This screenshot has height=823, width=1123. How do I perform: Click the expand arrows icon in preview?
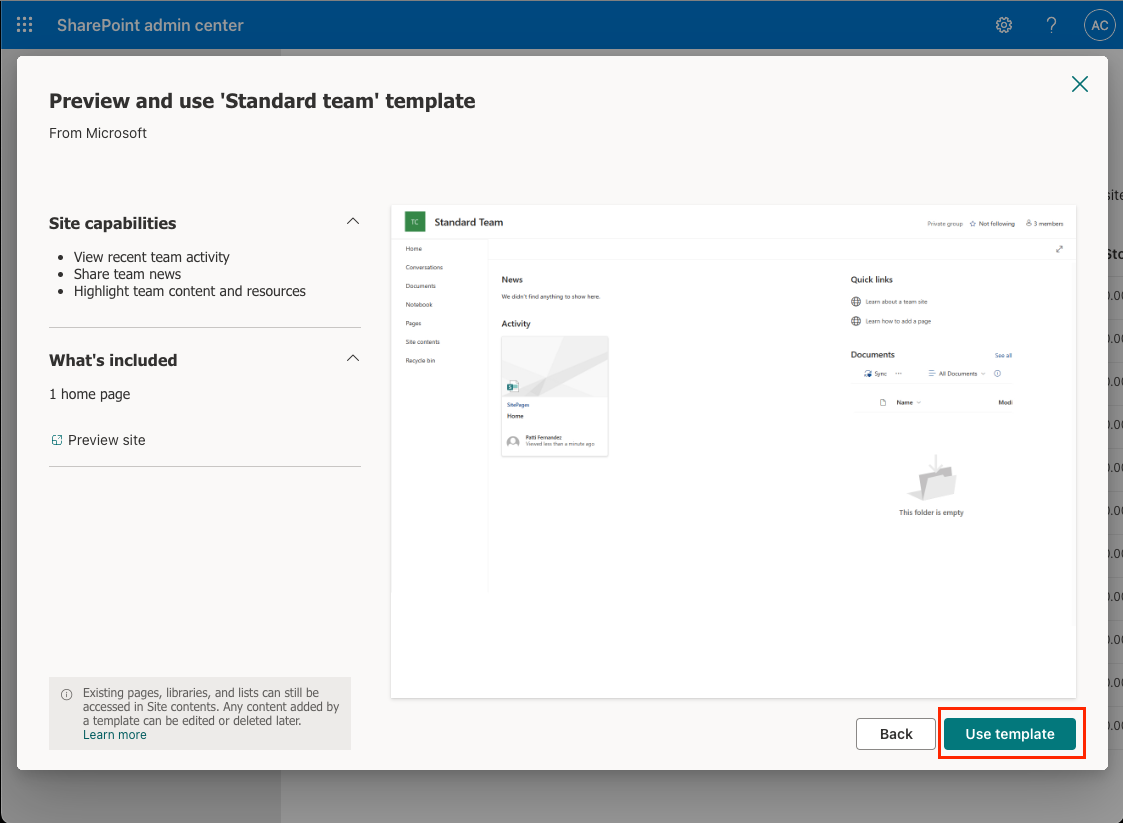click(x=1059, y=249)
